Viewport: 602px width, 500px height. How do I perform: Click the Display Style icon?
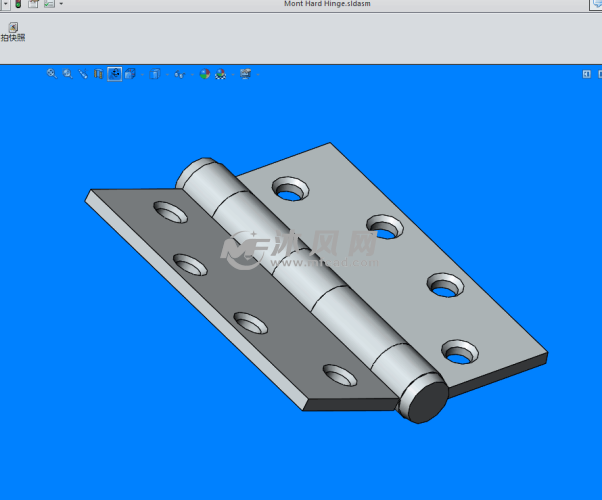[155, 74]
